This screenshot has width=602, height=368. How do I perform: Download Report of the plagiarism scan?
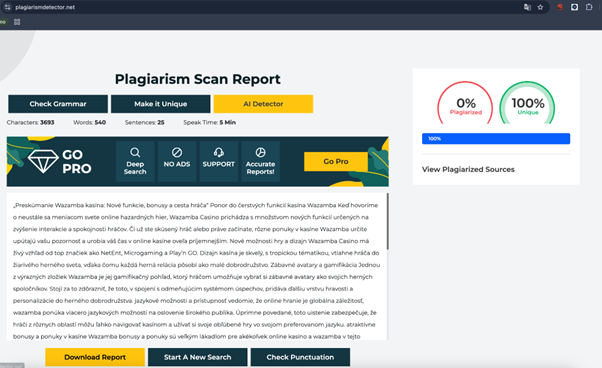point(95,357)
